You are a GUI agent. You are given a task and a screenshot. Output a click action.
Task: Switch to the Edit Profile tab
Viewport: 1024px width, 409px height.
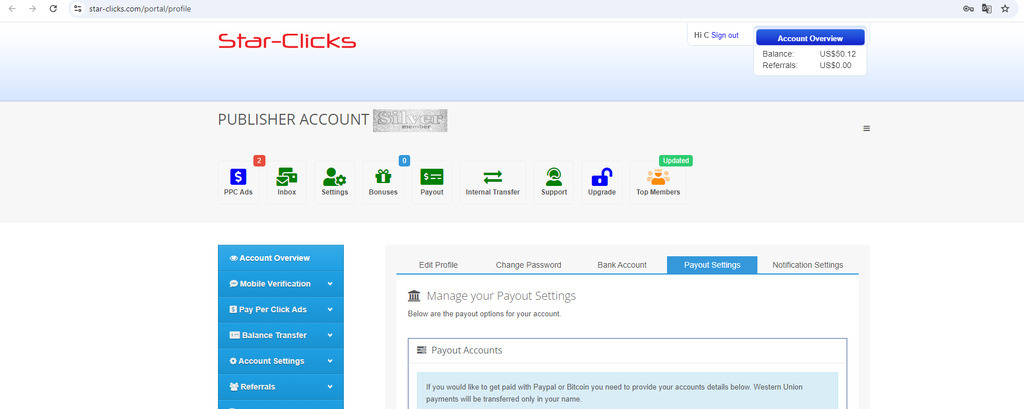coord(438,265)
